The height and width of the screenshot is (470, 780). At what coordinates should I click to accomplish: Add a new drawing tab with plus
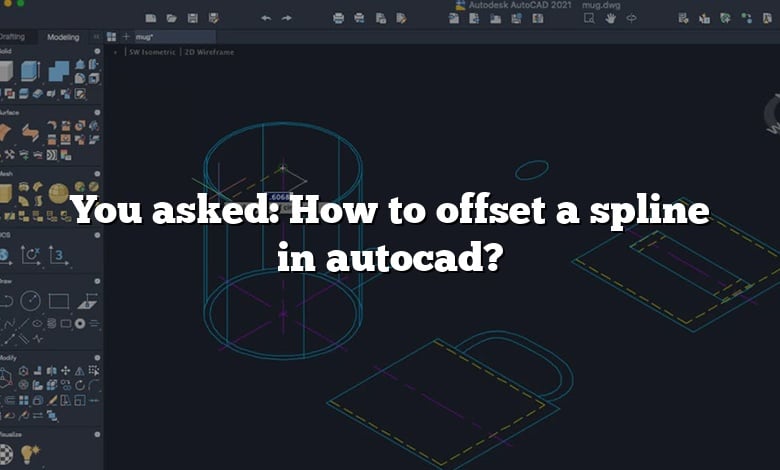click(x=126, y=36)
